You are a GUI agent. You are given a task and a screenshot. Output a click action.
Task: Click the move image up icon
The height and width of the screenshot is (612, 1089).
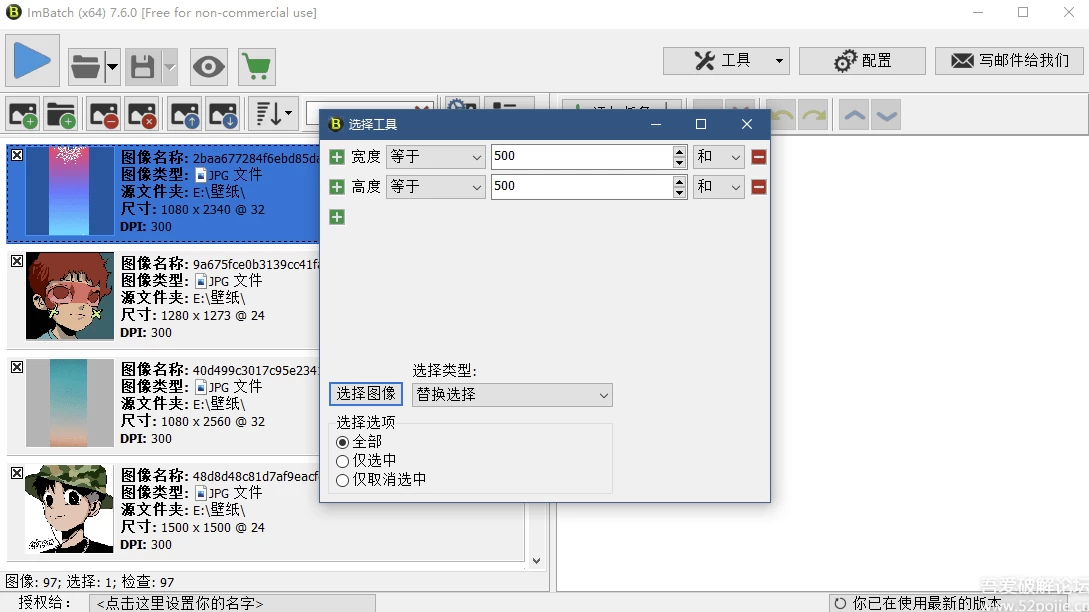pos(185,114)
